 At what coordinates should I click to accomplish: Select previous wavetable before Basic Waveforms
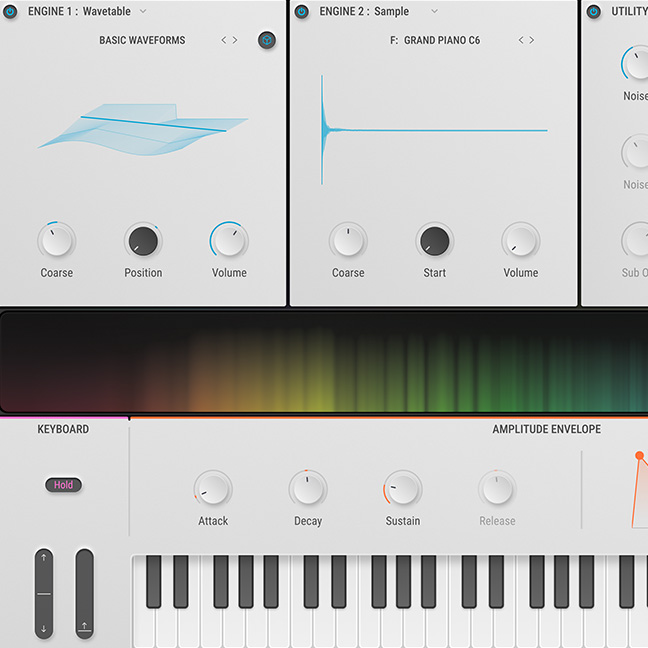click(223, 40)
